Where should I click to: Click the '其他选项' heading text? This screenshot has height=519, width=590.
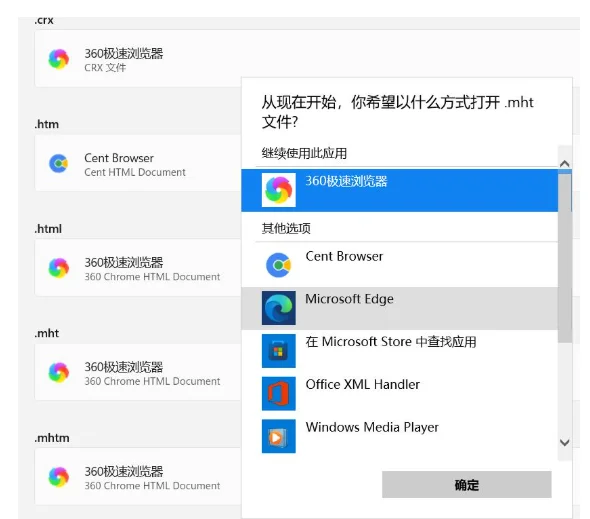286,228
